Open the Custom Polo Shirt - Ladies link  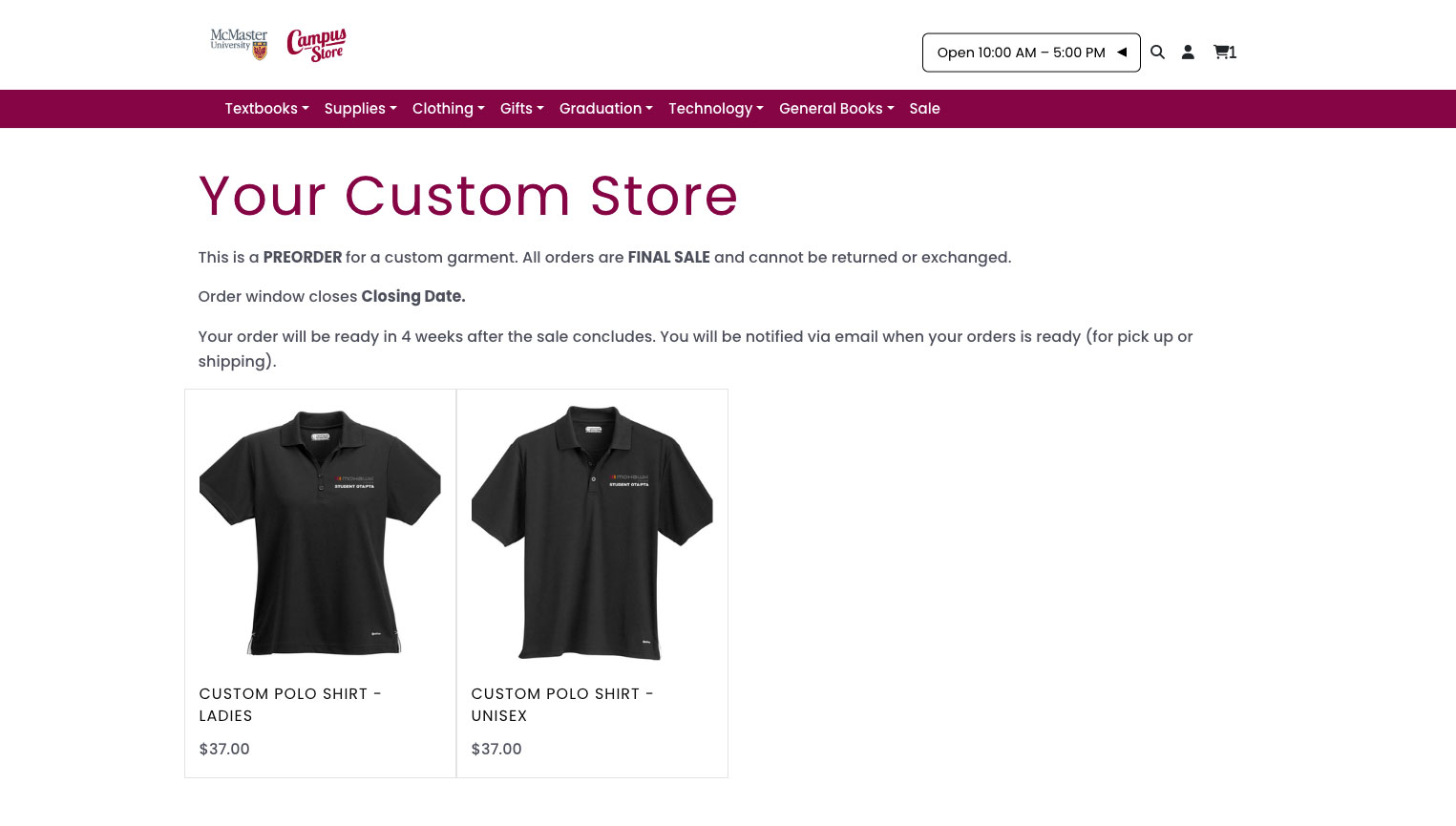(x=289, y=705)
